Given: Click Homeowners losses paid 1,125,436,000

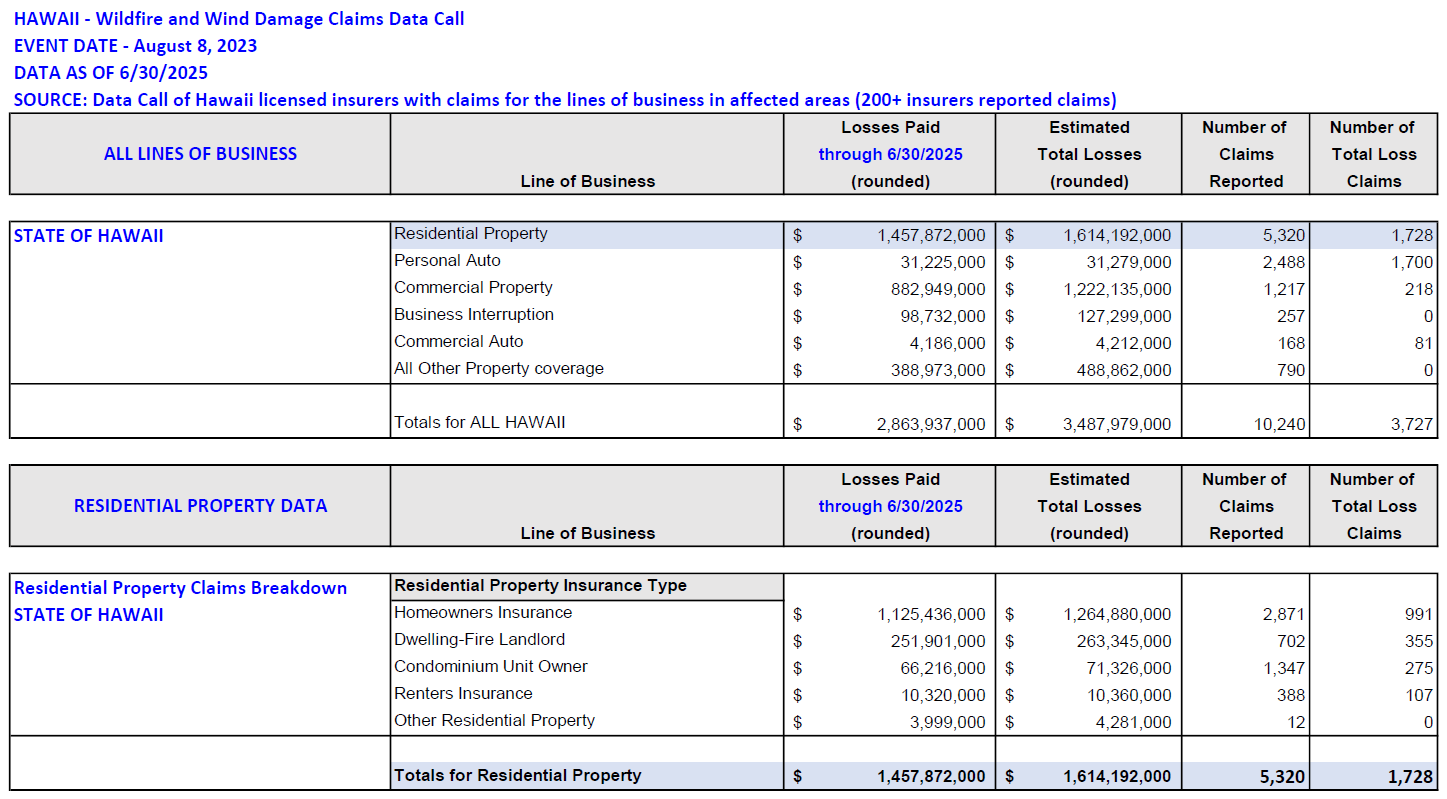Looking at the screenshot, I should (x=931, y=615).
